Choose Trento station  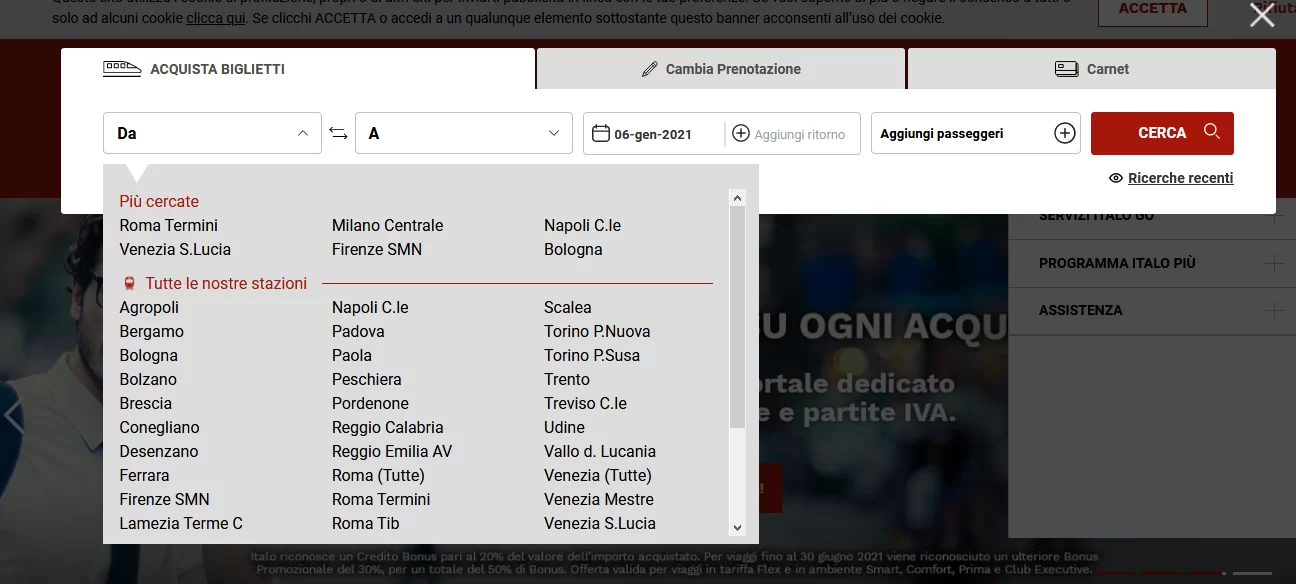[x=567, y=379]
